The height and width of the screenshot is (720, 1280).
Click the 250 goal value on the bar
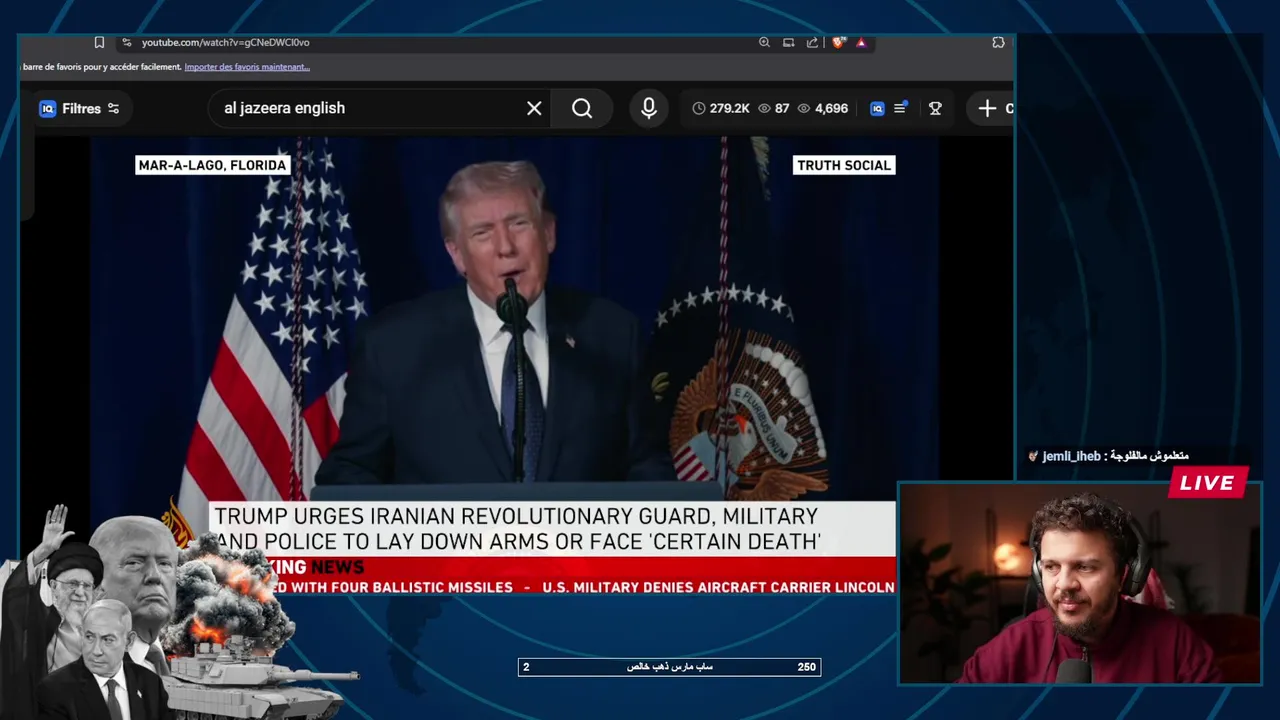tap(806, 667)
